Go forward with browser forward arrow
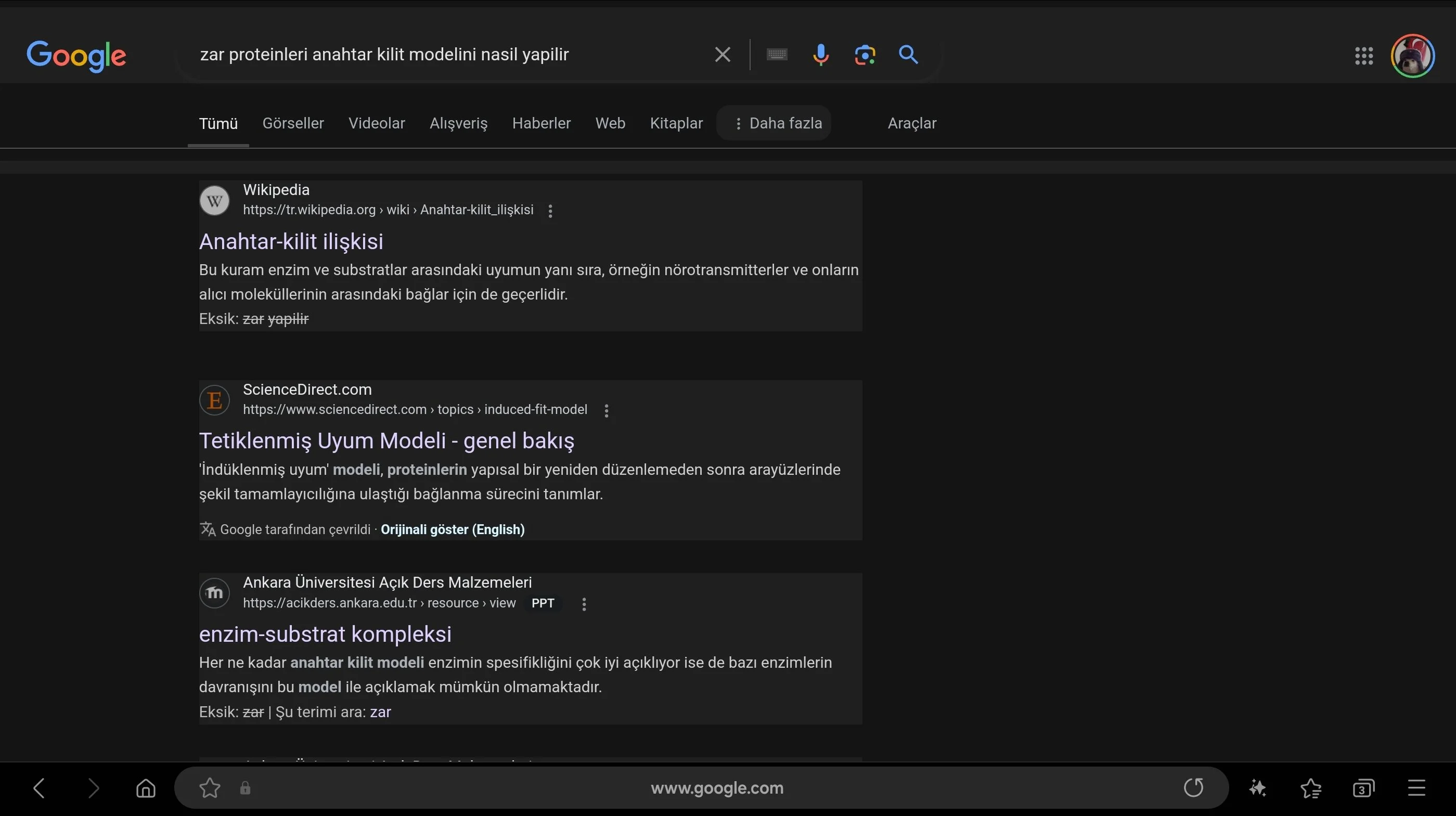The width and height of the screenshot is (1456, 816). click(x=93, y=788)
